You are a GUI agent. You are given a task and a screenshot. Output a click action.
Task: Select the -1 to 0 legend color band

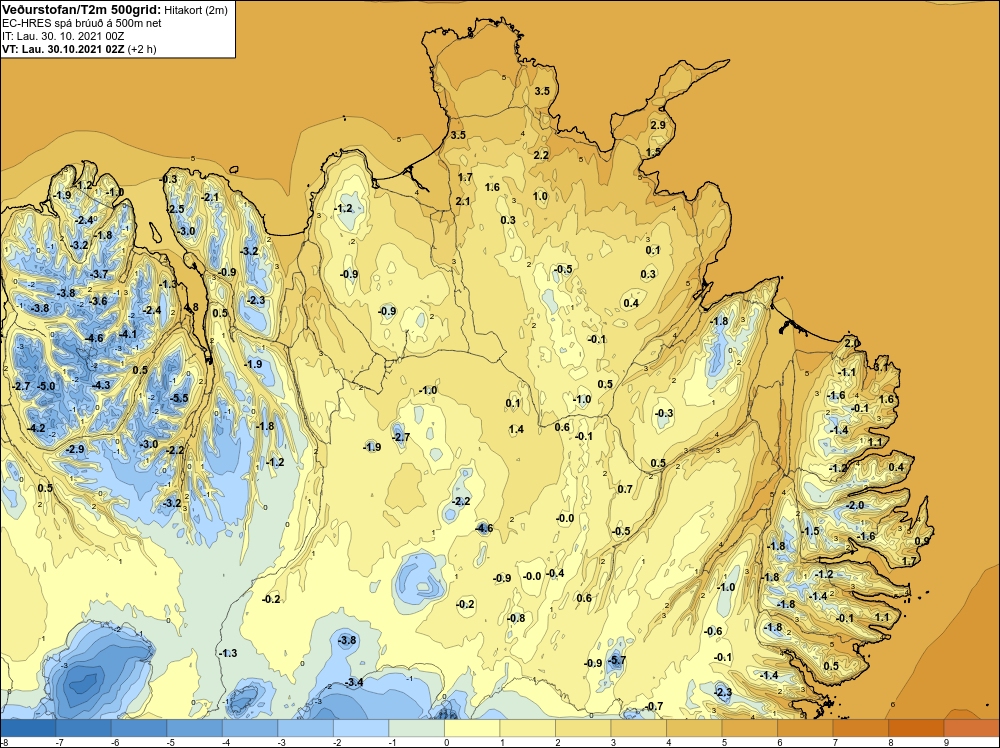pos(416,728)
